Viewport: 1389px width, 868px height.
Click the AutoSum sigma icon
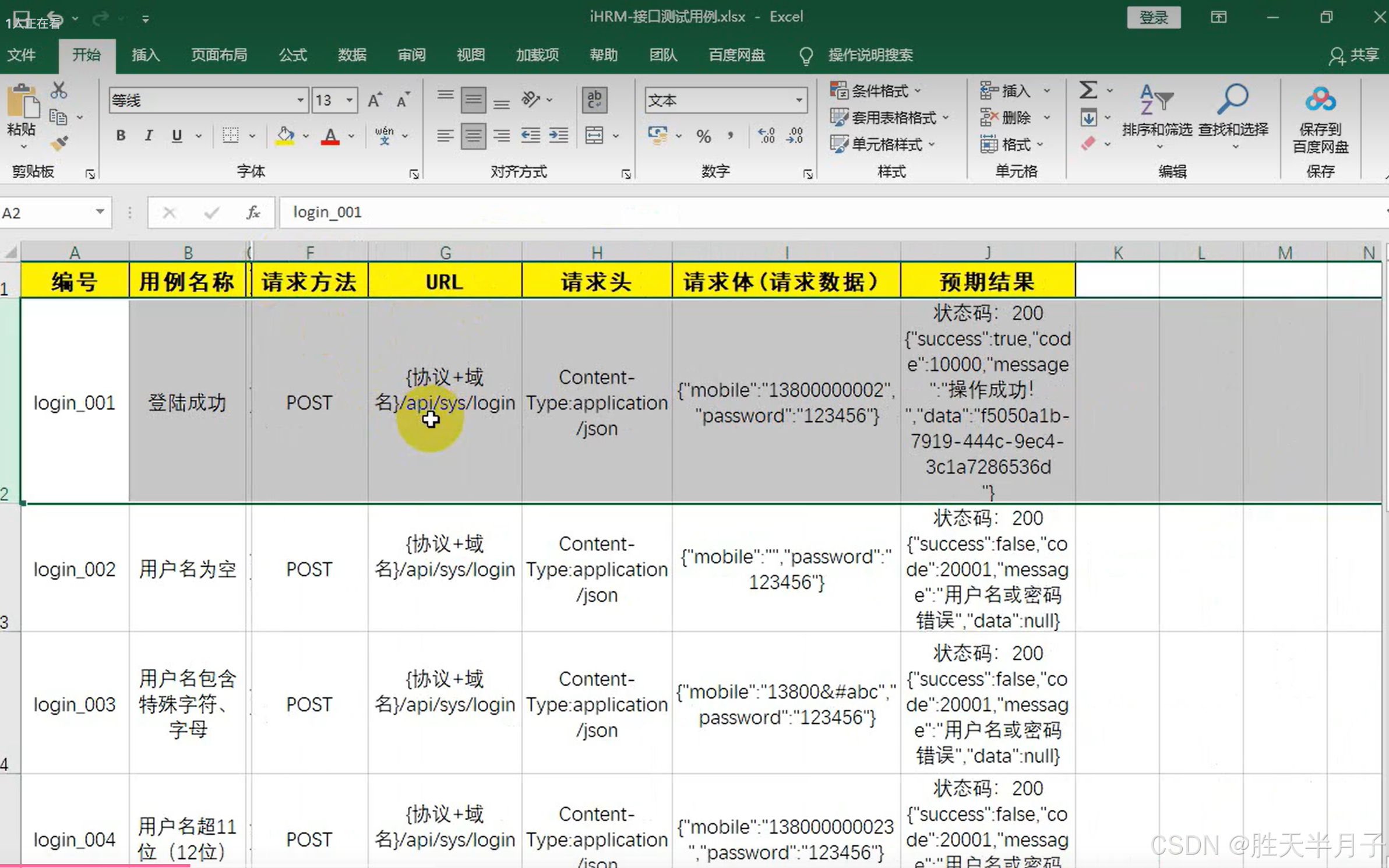pos(1088,90)
